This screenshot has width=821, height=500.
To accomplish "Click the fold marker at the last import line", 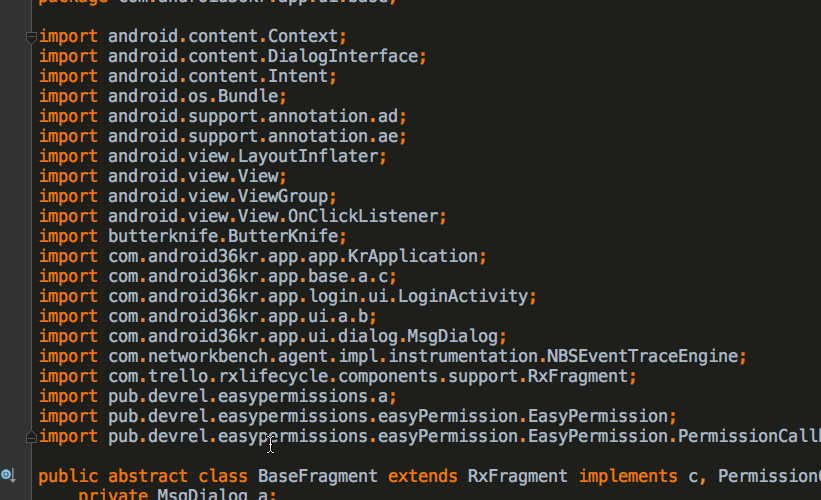I will (x=32, y=436).
